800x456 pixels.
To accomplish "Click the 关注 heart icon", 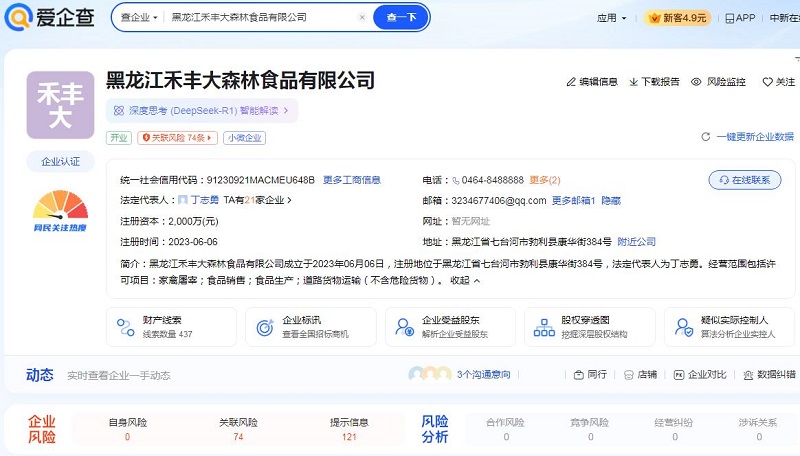I will 767,82.
